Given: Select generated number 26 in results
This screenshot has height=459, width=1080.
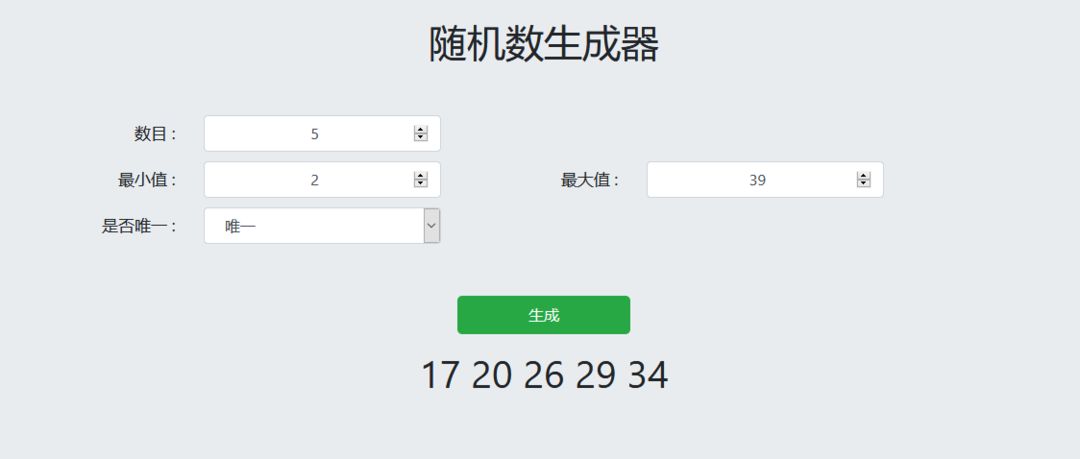Looking at the screenshot, I should 543,376.
